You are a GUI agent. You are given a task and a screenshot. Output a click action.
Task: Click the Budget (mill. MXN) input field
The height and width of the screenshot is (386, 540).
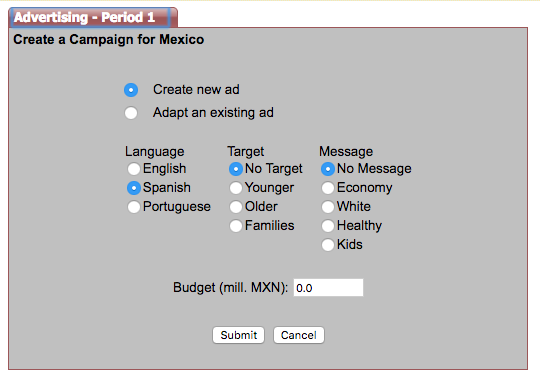(328, 288)
